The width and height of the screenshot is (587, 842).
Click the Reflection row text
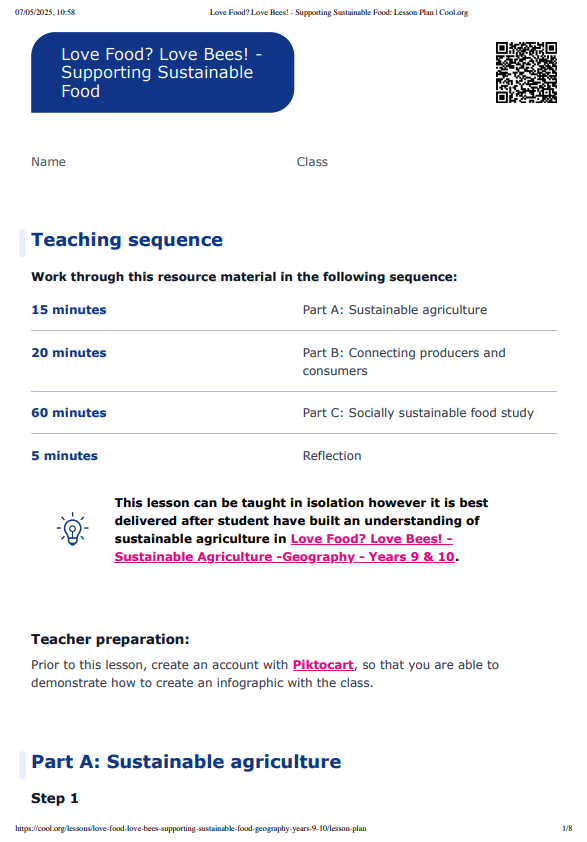[x=332, y=456]
